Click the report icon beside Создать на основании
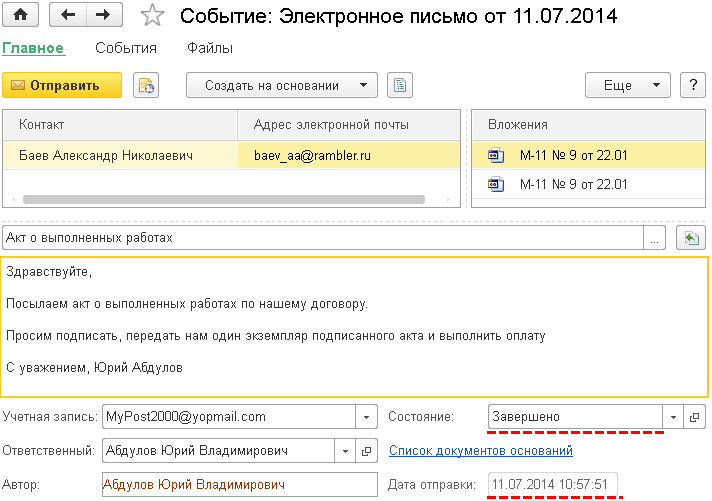 point(399,85)
